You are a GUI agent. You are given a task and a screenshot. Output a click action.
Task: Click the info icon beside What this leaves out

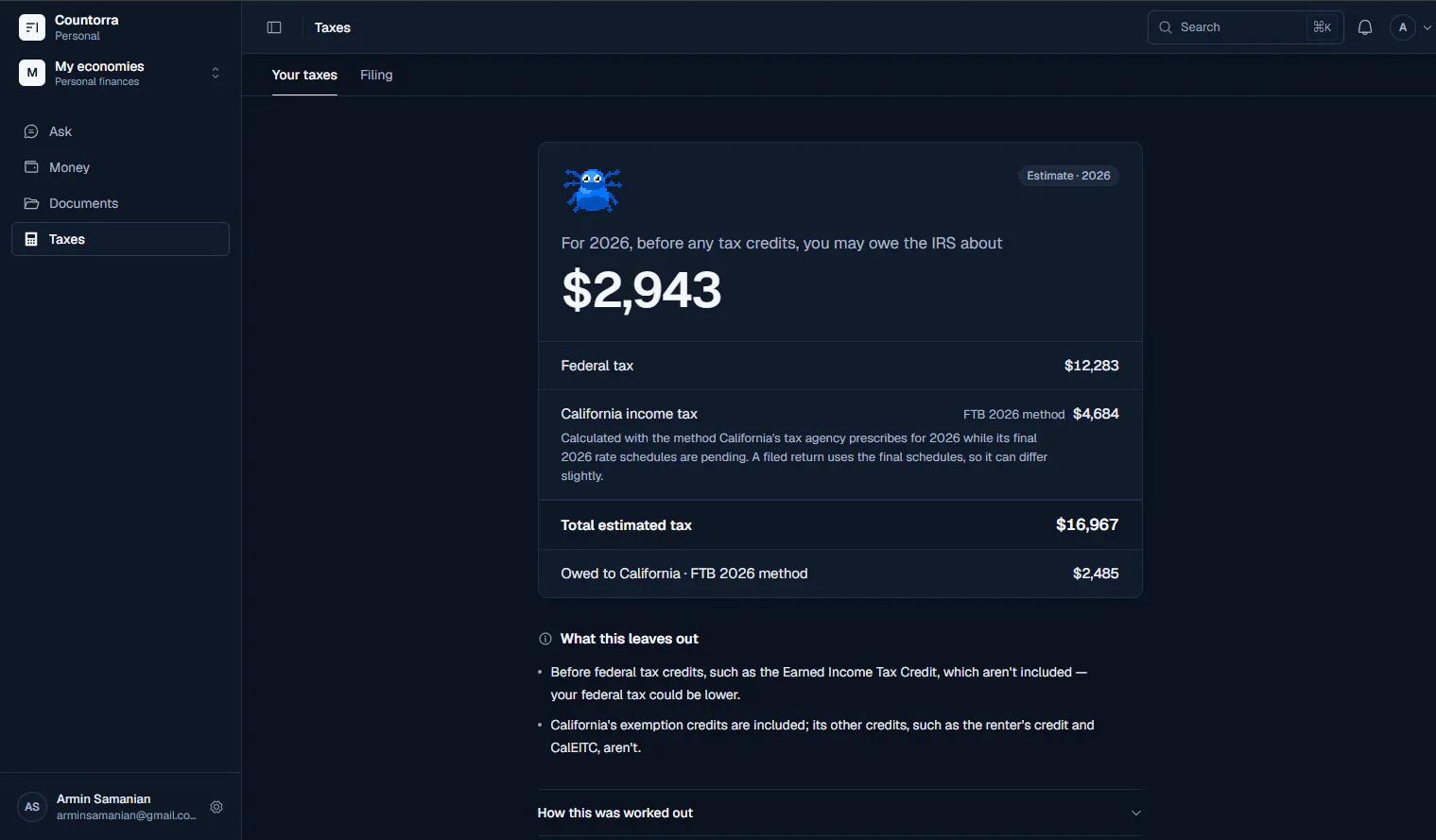[x=545, y=639]
